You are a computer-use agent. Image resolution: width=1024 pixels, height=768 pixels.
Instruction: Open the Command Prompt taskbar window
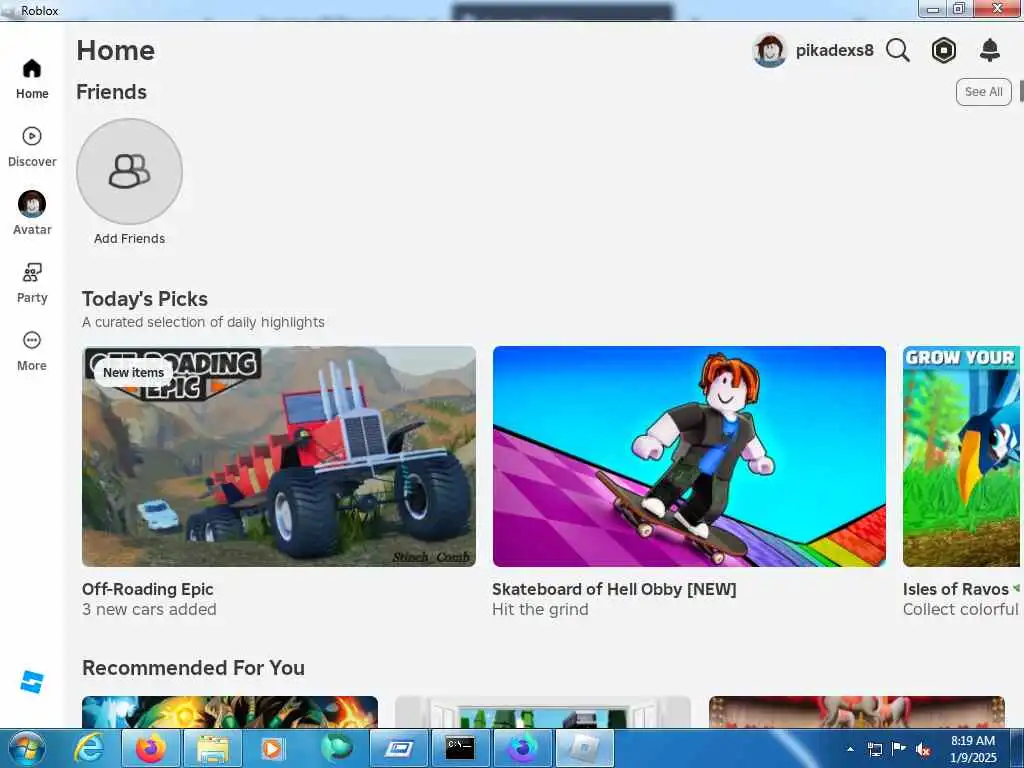coord(460,748)
